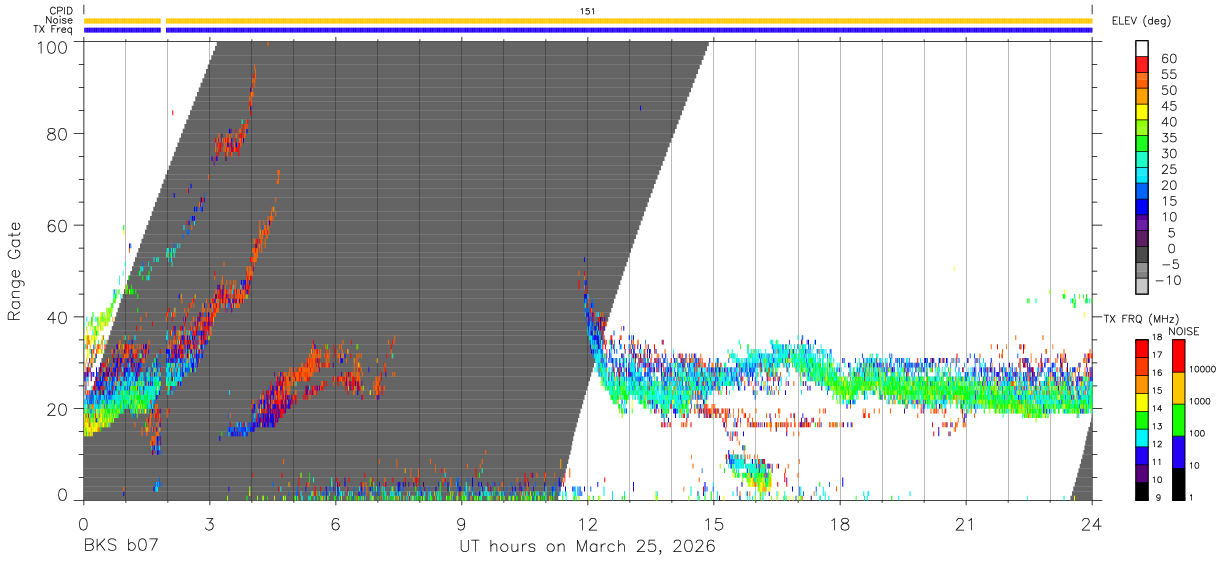Click Range Gate tick label 100
Image resolution: width=1228 pixels, height=567 pixels.
[x=51, y=46]
